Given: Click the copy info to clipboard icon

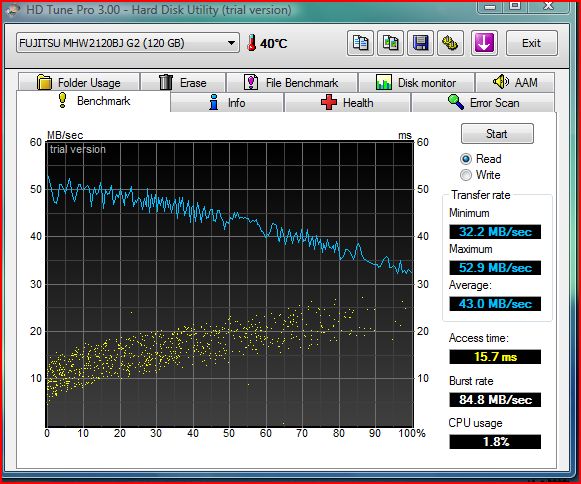Looking at the screenshot, I should [360, 43].
